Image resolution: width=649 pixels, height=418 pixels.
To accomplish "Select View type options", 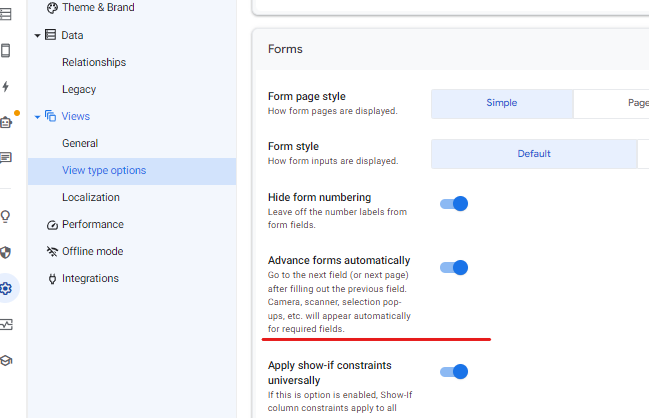I will pyautogui.click(x=132, y=171).
